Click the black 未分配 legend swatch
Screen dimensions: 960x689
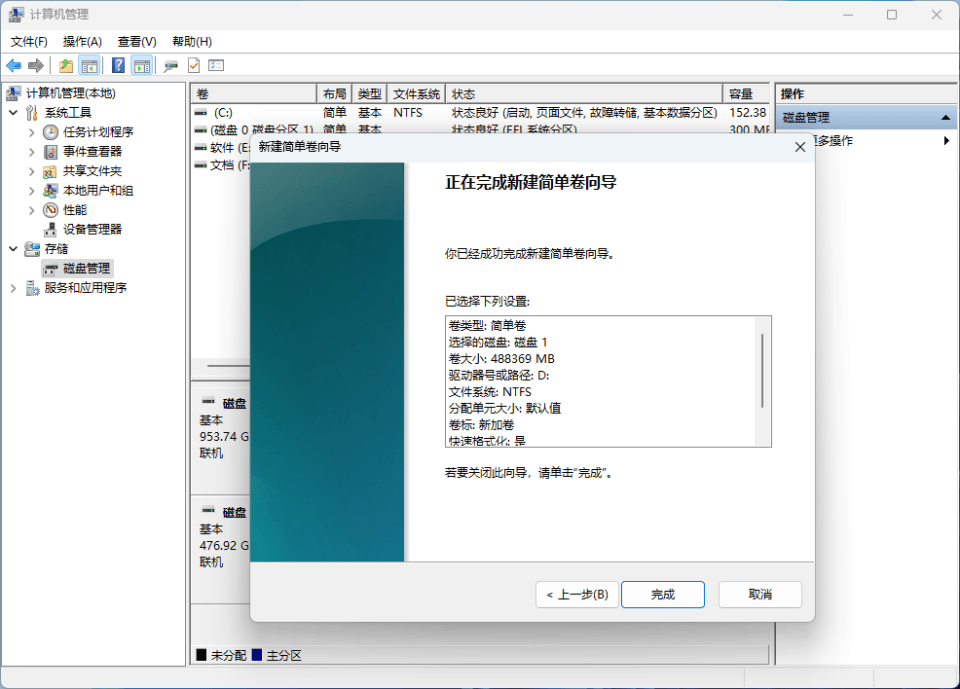coord(201,655)
